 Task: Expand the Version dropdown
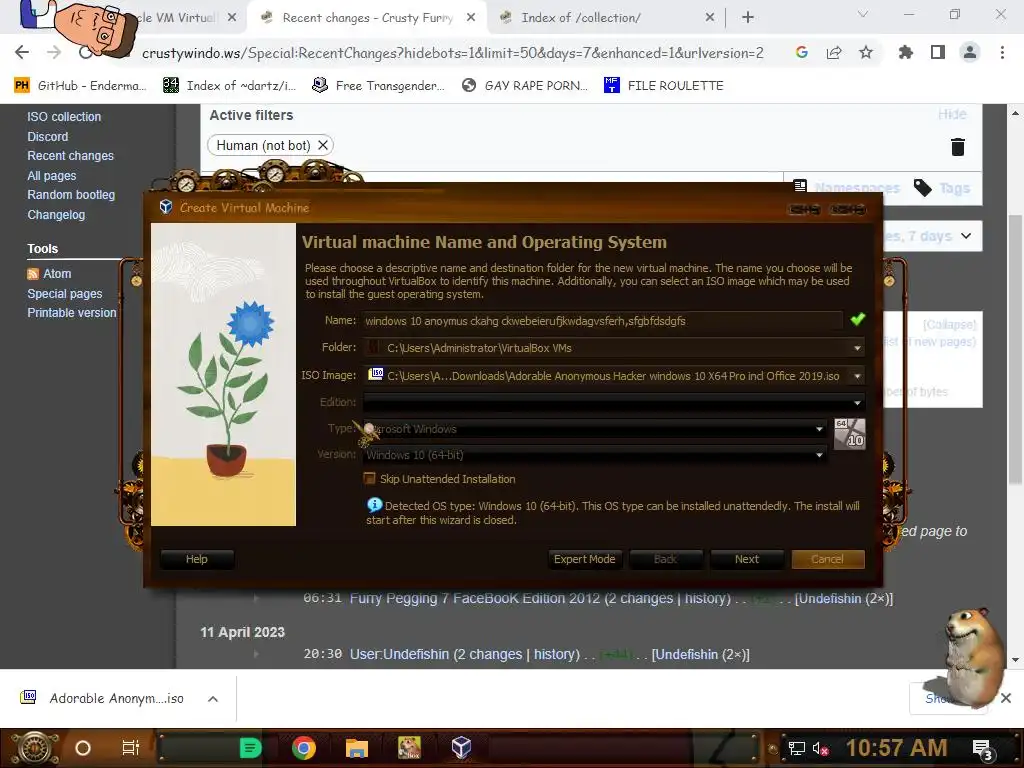(x=819, y=455)
